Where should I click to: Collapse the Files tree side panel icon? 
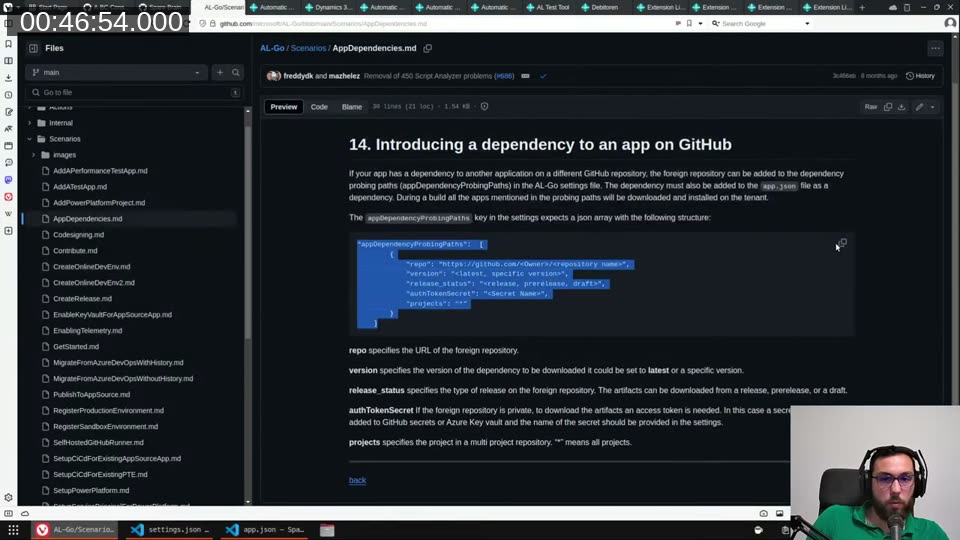(33, 48)
